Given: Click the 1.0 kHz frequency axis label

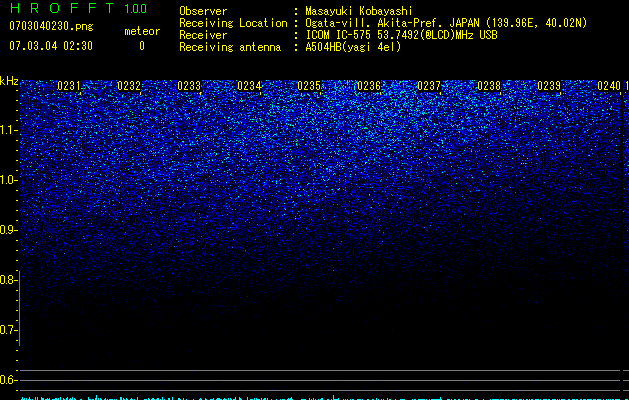Looking at the screenshot, I should click(x=8, y=180).
